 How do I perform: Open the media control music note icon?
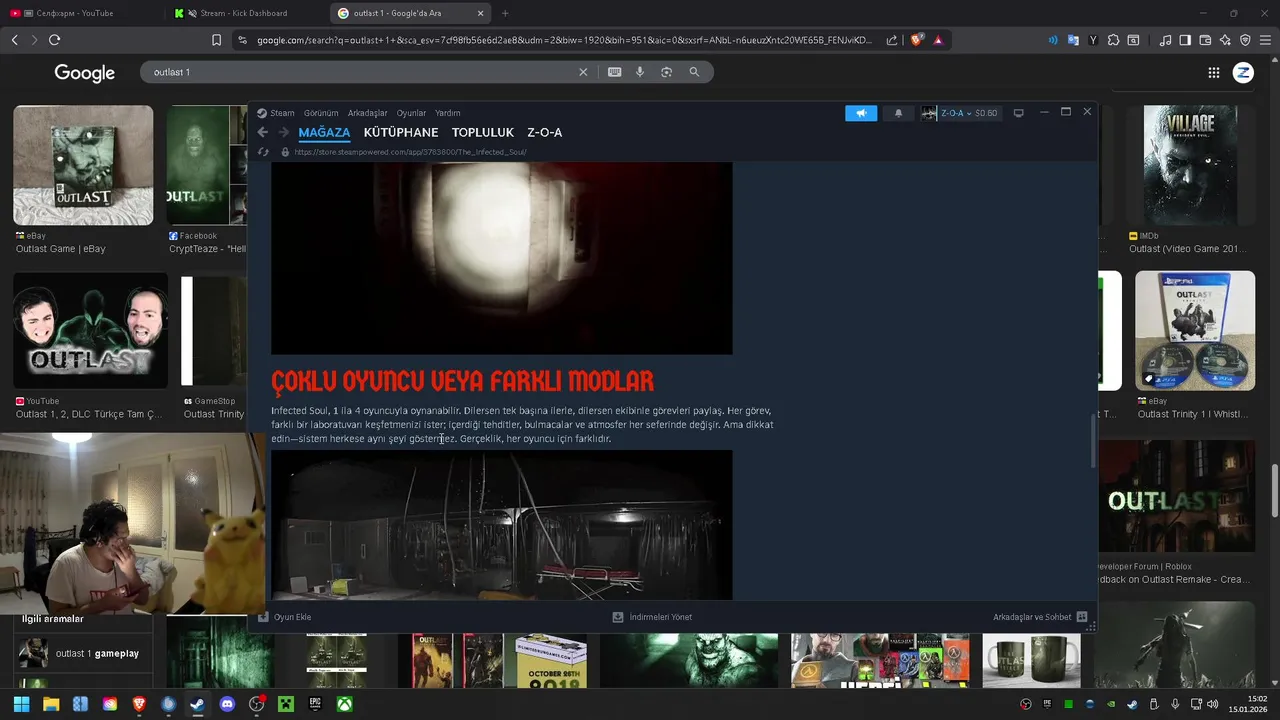point(1165,40)
